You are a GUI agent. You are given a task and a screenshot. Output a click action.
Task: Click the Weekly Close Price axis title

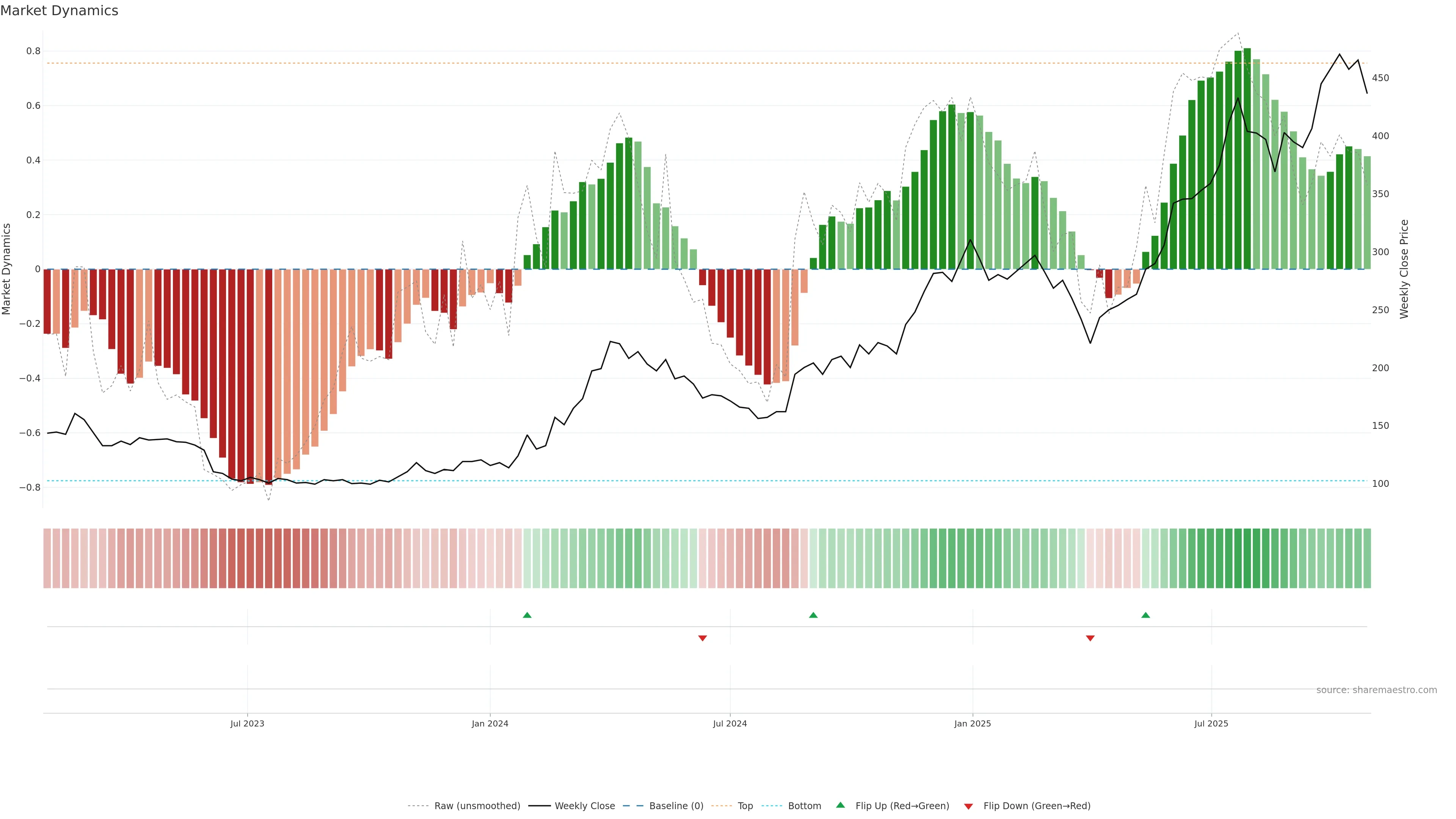1404,269
